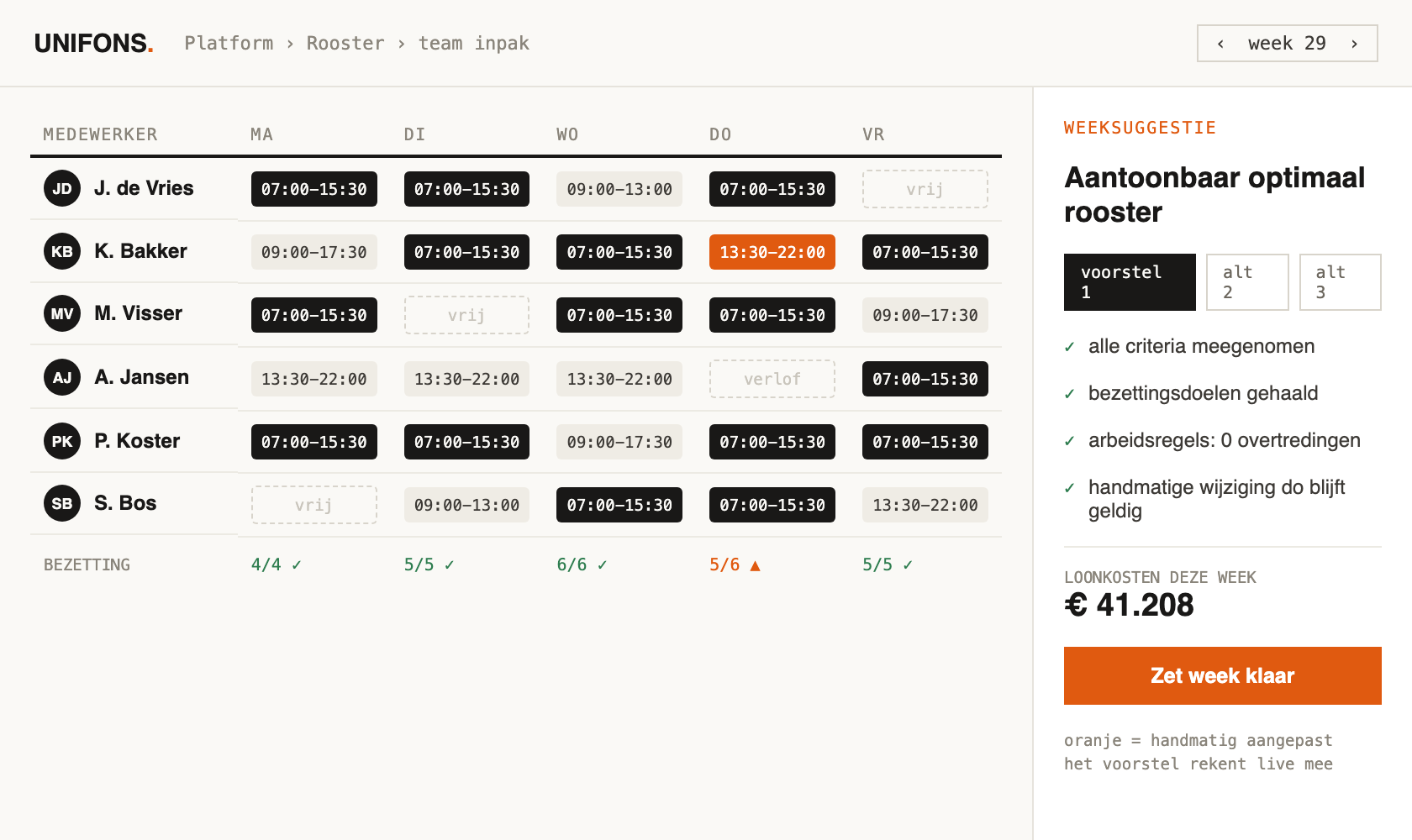Select J. de Vries Wednesday 09:00–13:00 shift
The height and width of the screenshot is (840, 1412).
coord(619,189)
